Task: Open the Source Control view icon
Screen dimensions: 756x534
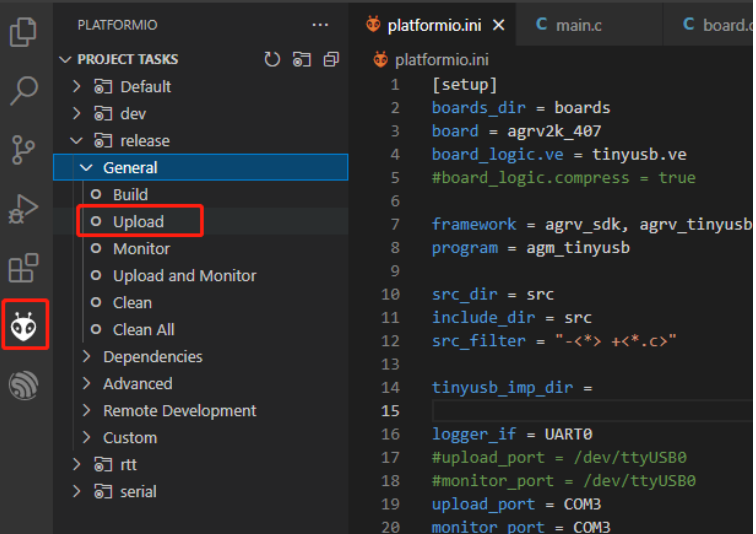Action: pos(23,149)
